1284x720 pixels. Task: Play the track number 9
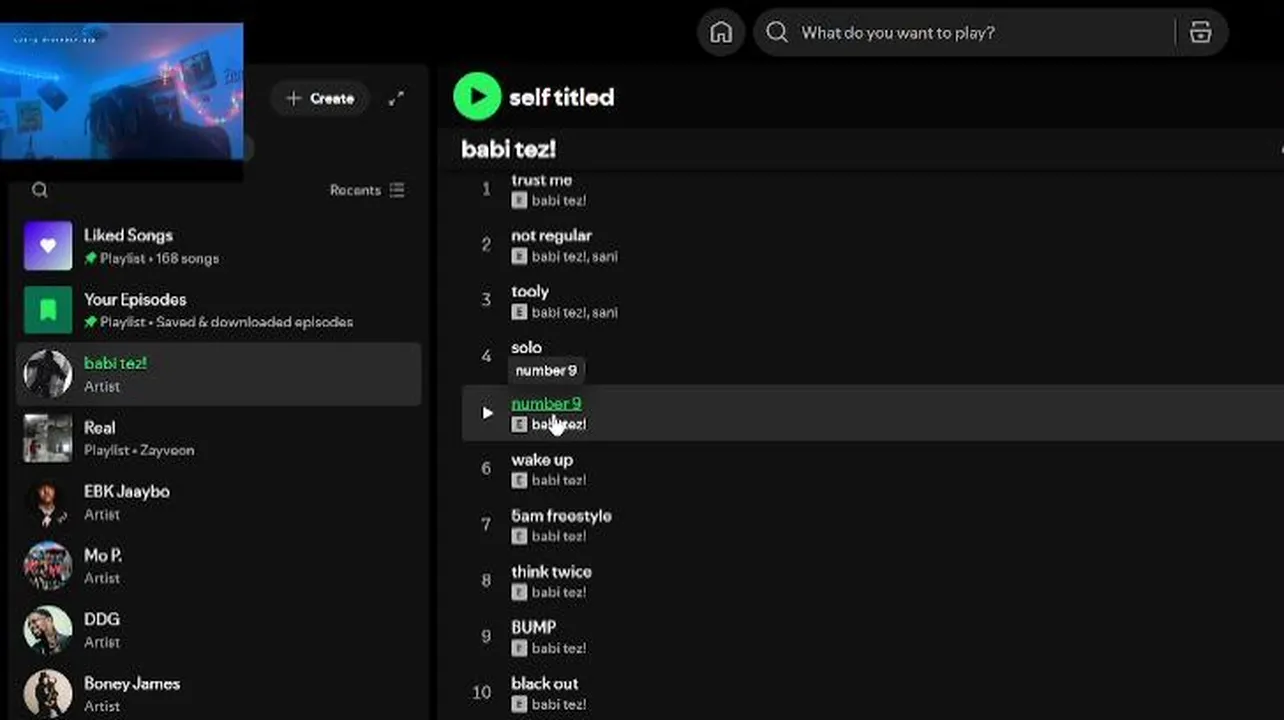(487, 413)
